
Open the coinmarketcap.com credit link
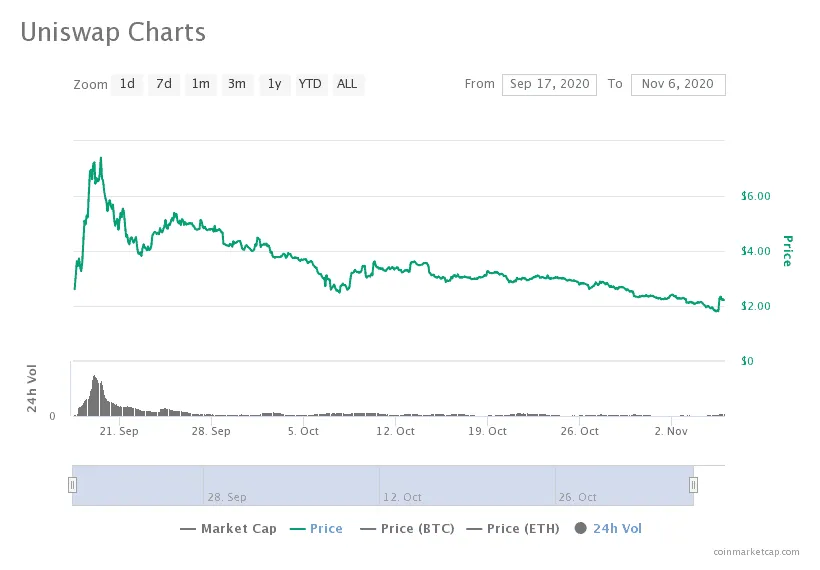coord(757,551)
